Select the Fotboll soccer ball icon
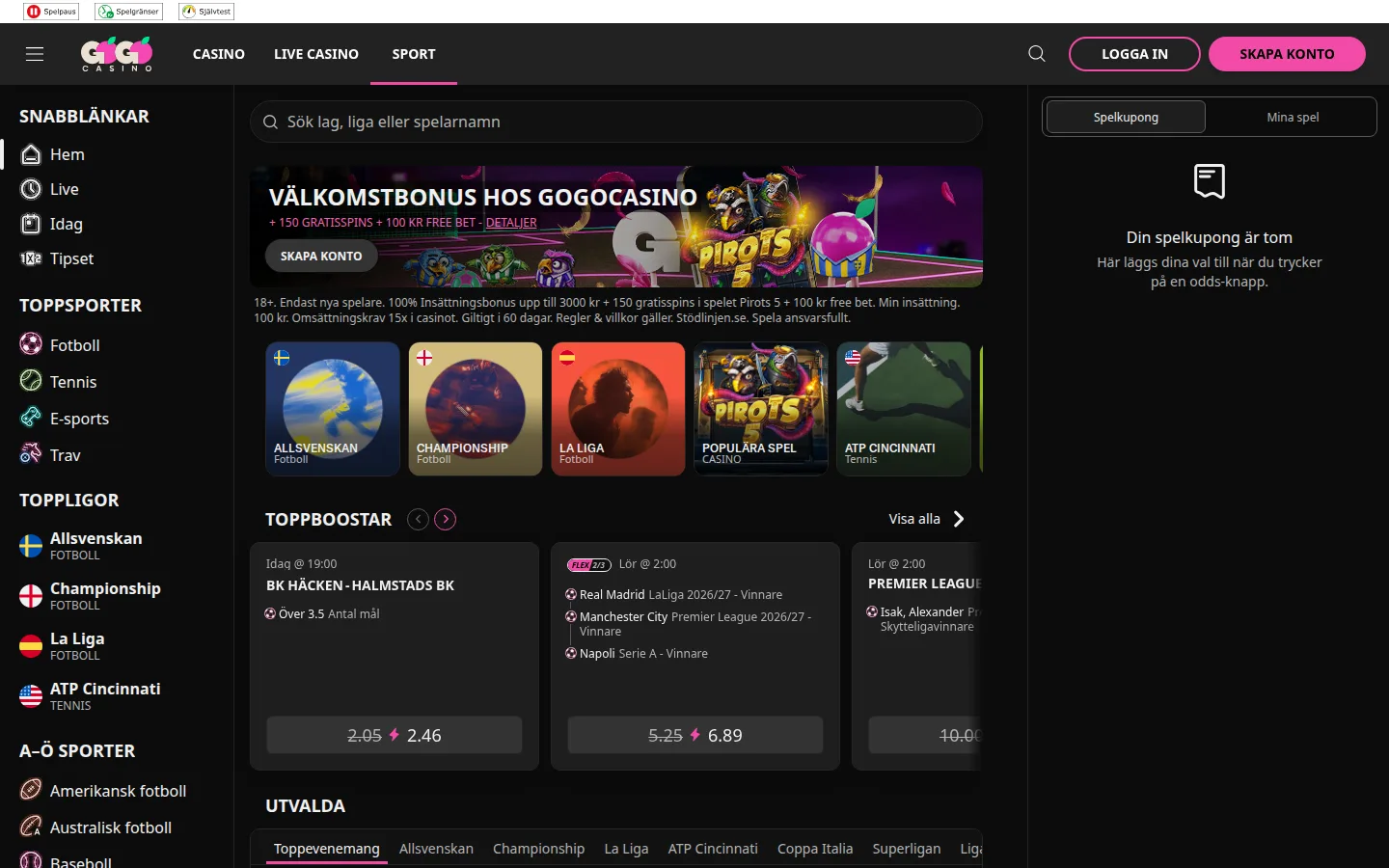1389x868 pixels. [31, 344]
